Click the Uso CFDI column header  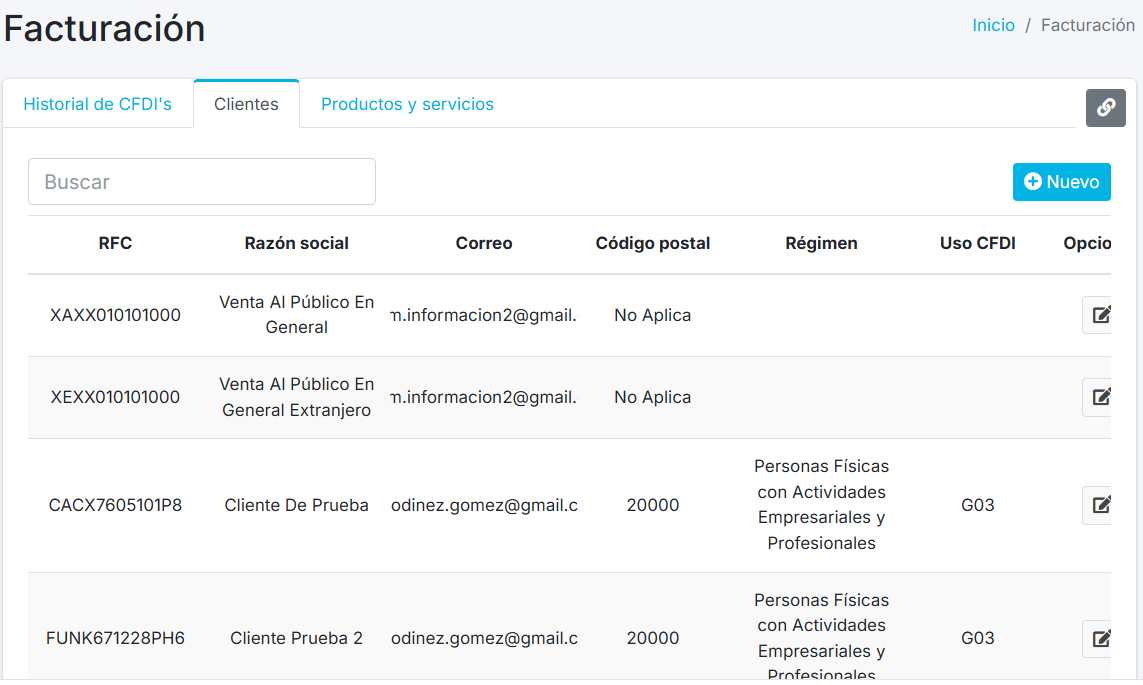(x=977, y=243)
